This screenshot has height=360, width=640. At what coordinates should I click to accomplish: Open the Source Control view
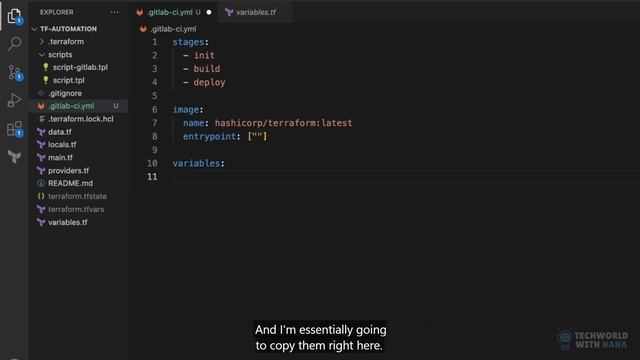tap(14, 72)
